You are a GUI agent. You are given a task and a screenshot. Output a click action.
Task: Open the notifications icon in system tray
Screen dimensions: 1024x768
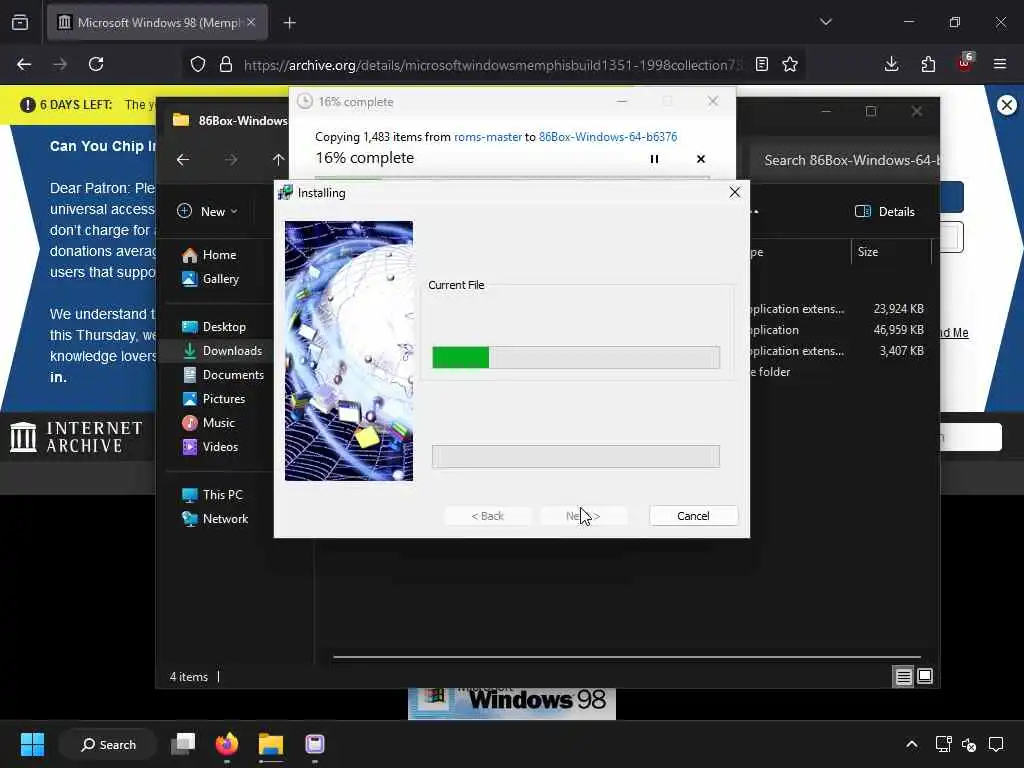996,744
